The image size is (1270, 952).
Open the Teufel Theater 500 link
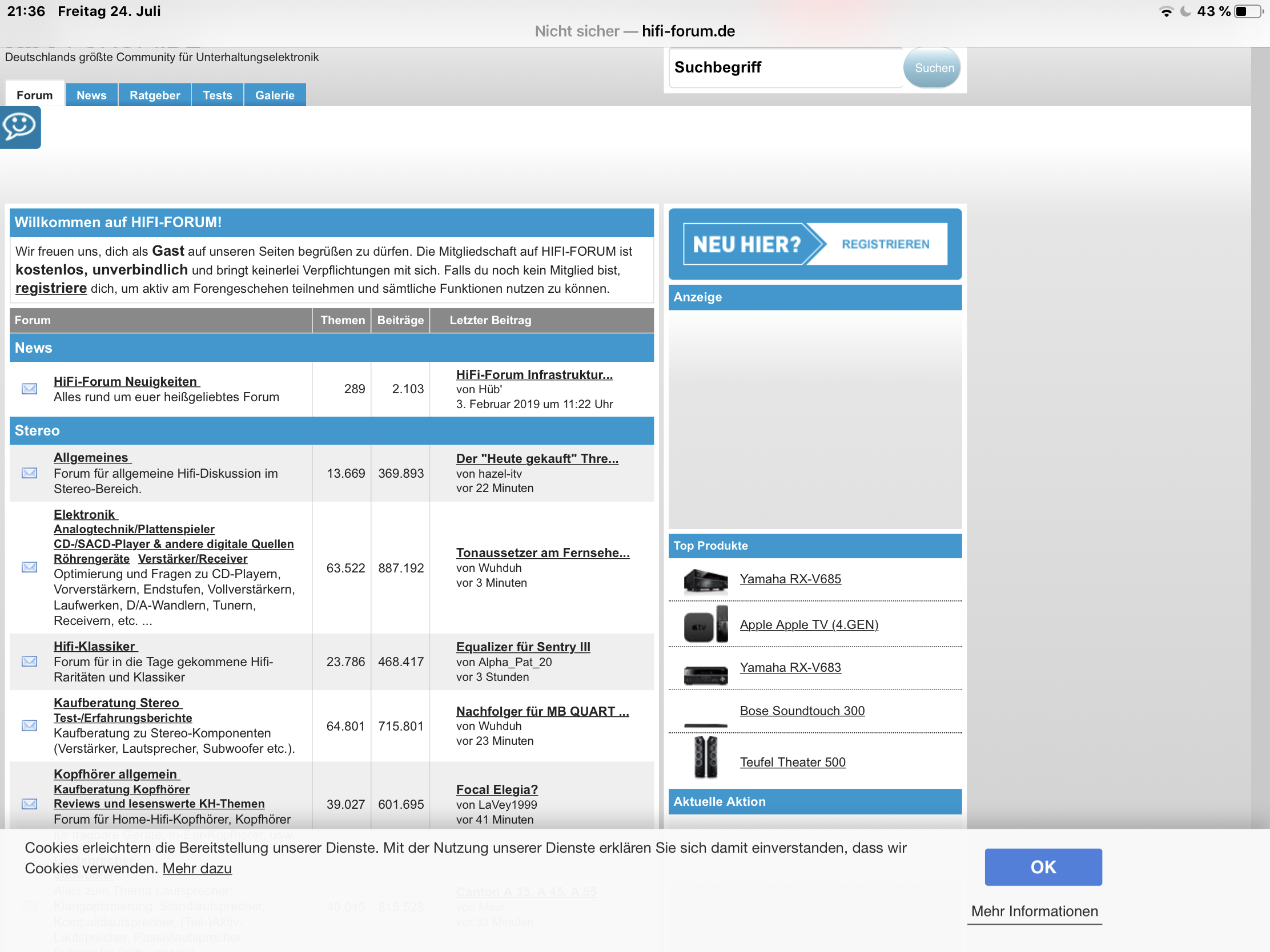pyautogui.click(x=793, y=762)
